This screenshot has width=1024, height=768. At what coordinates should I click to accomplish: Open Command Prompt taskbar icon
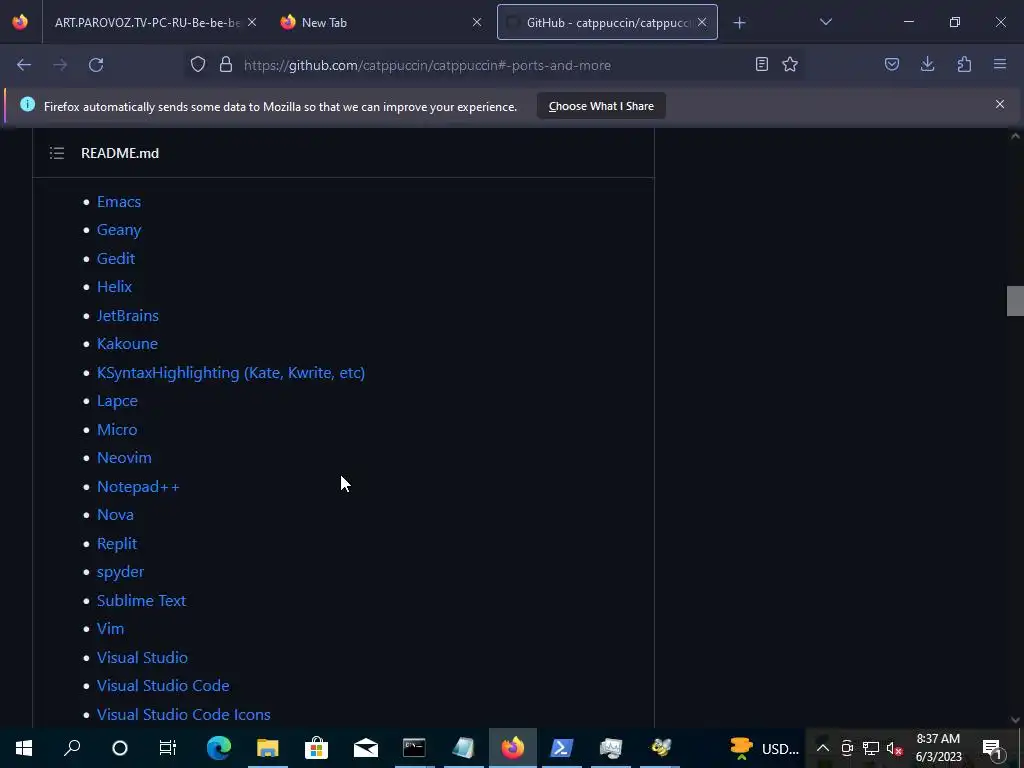414,748
